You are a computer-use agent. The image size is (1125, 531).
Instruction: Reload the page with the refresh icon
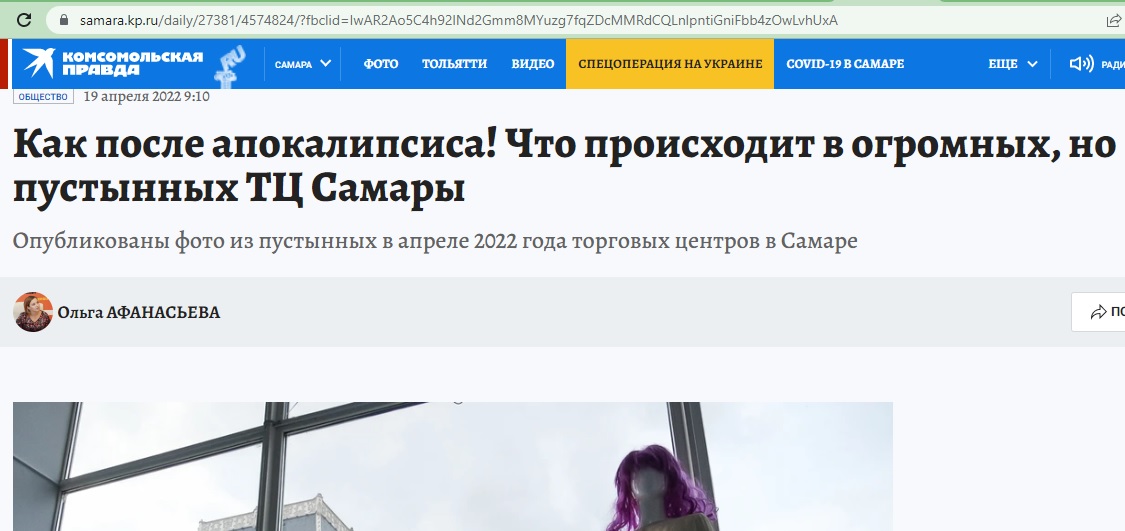[25, 20]
